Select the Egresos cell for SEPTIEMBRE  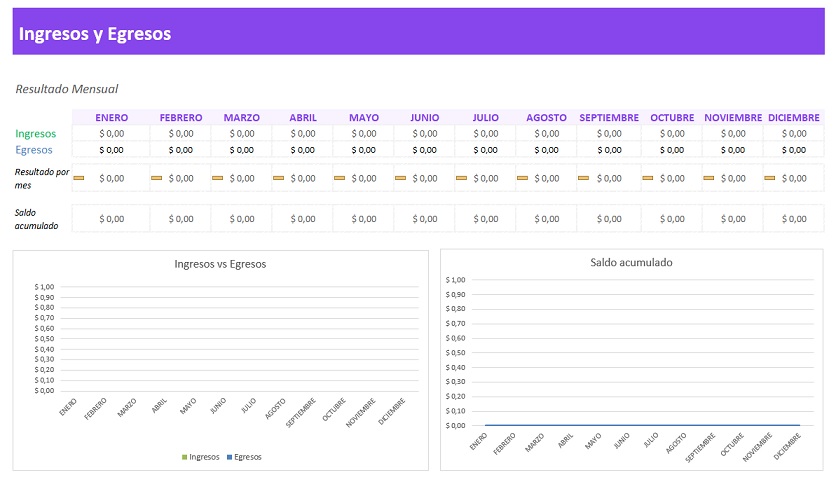pos(609,150)
